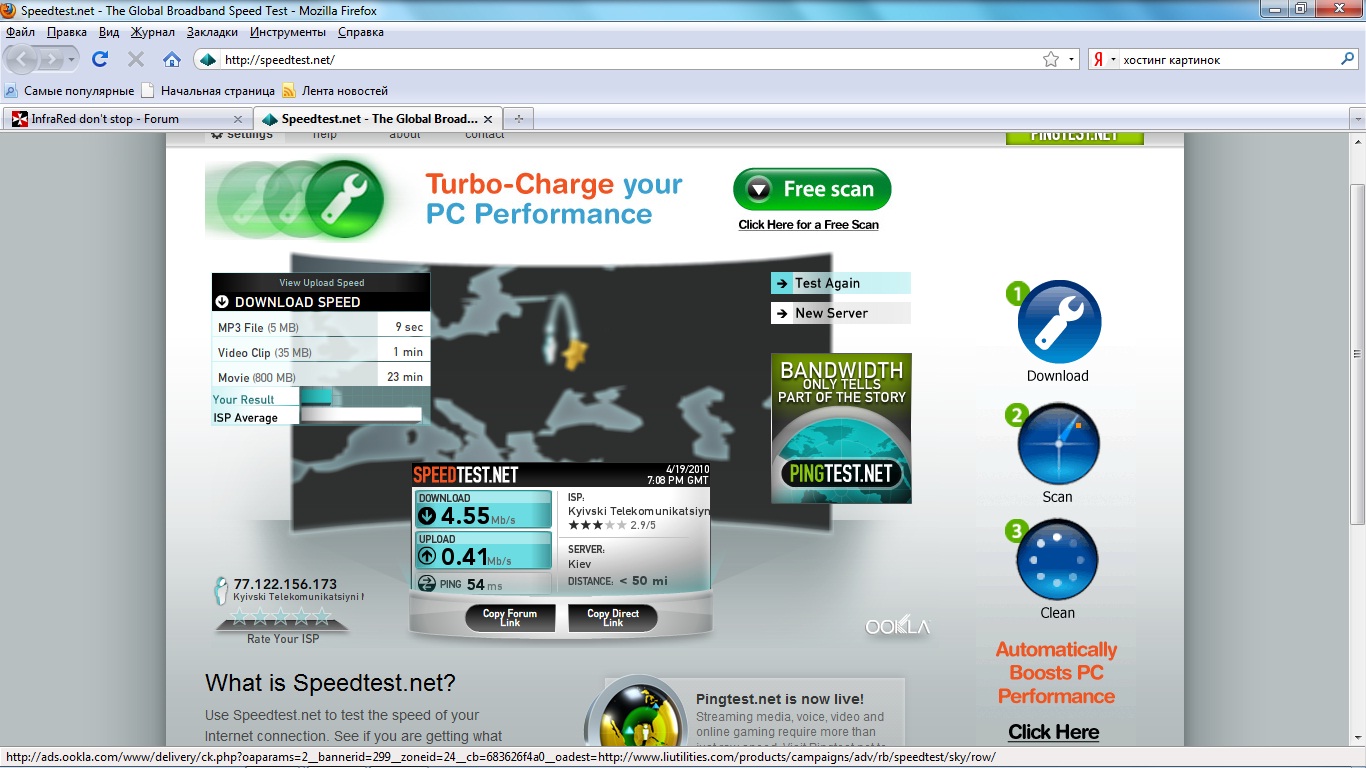Click the BANDWIDTH Pingtest.net banner
1366x768 pixels.
(x=841, y=428)
